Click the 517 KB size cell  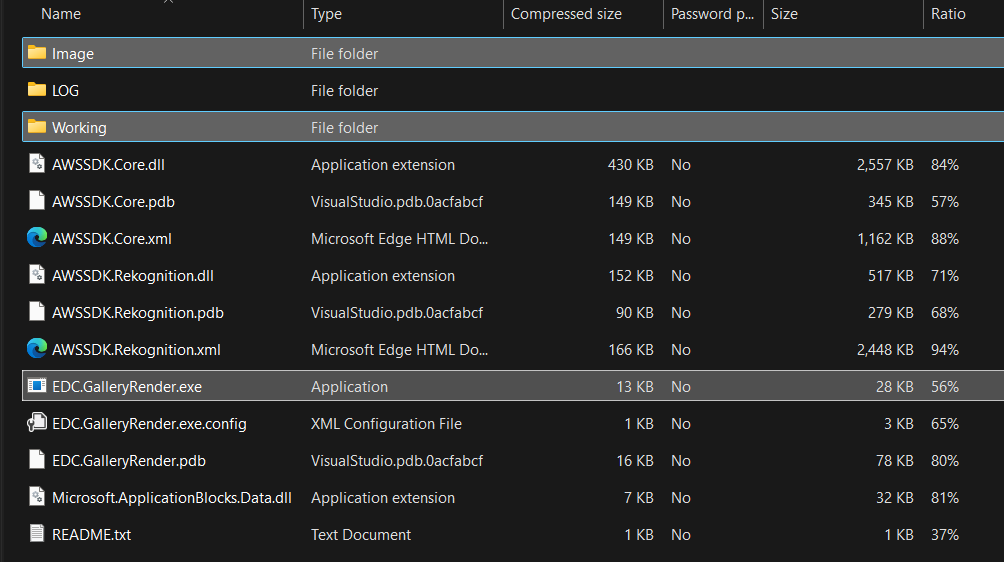(891, 276)
